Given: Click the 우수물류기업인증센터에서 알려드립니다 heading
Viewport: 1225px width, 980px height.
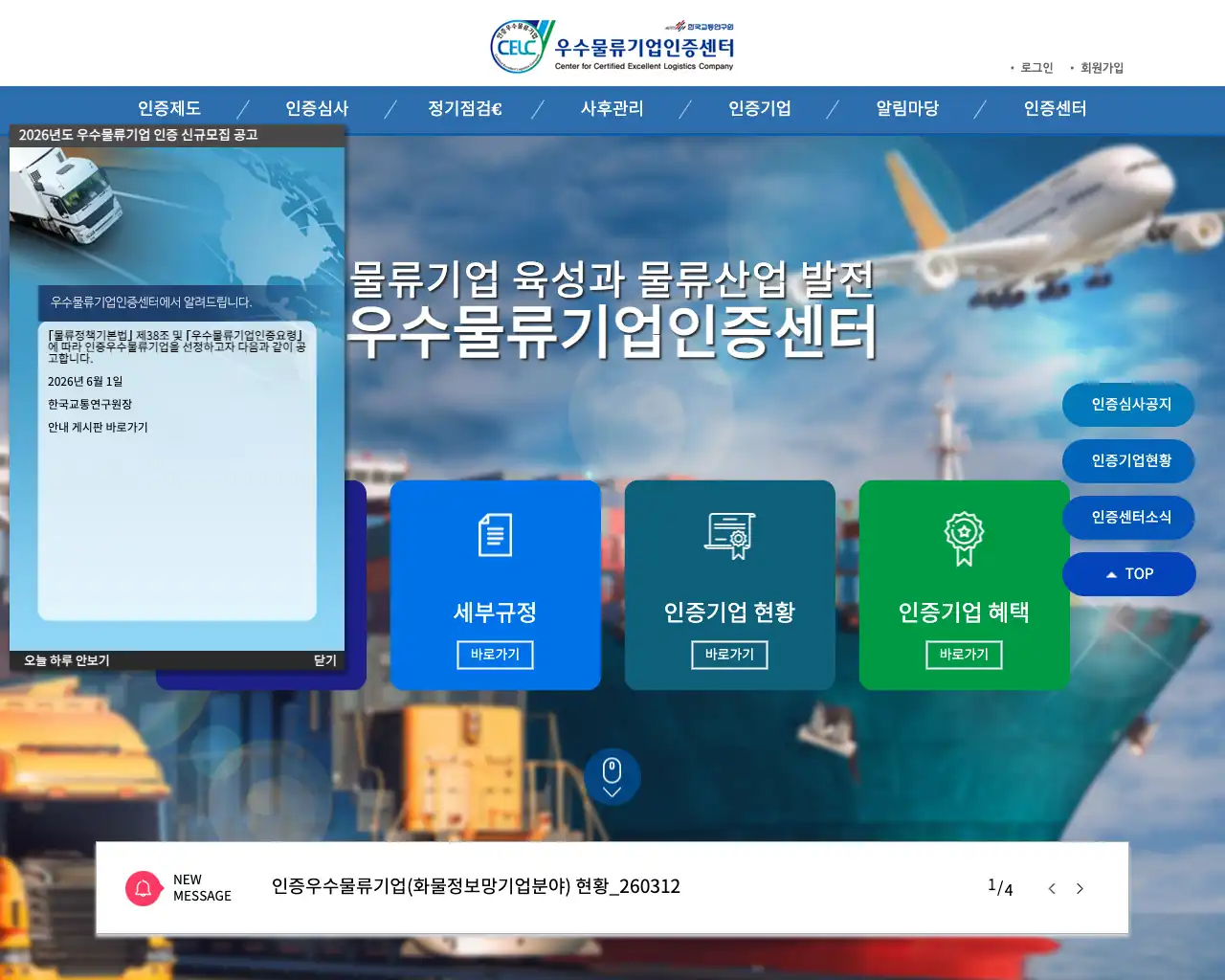Looking at the screenshot, I should (151, 302).
